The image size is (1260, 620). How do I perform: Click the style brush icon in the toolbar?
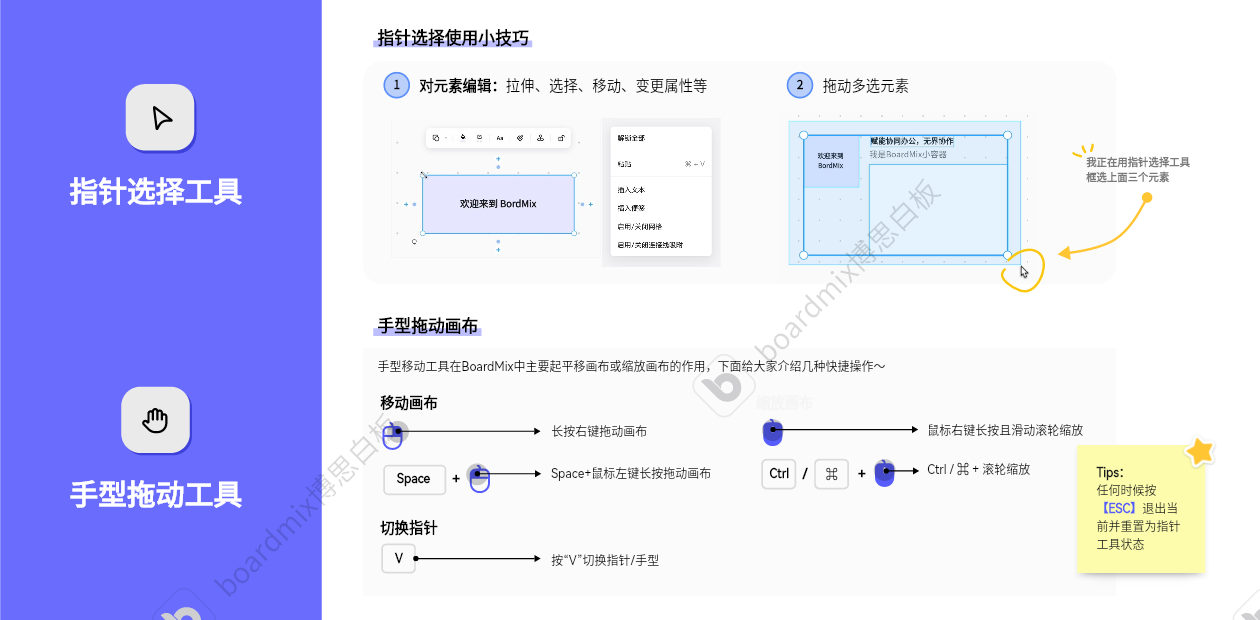pyautogui.click(x=520, y=138)
